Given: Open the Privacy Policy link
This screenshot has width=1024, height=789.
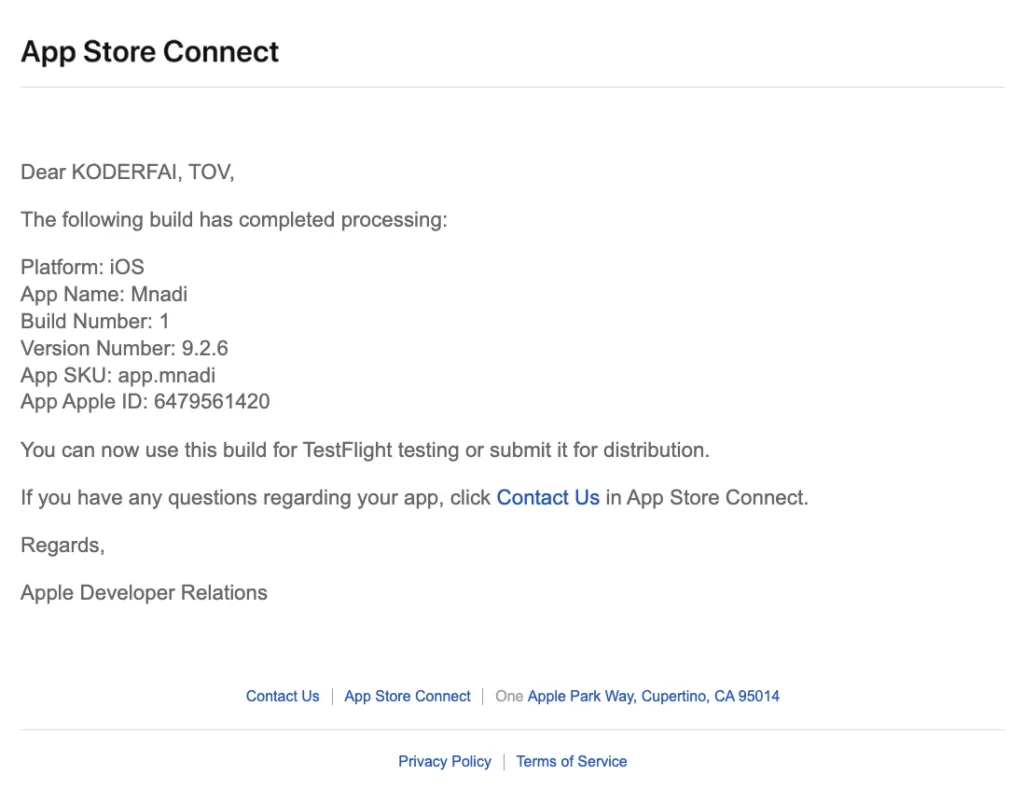Looking at the screenshot, I should (x=444, y=761).
